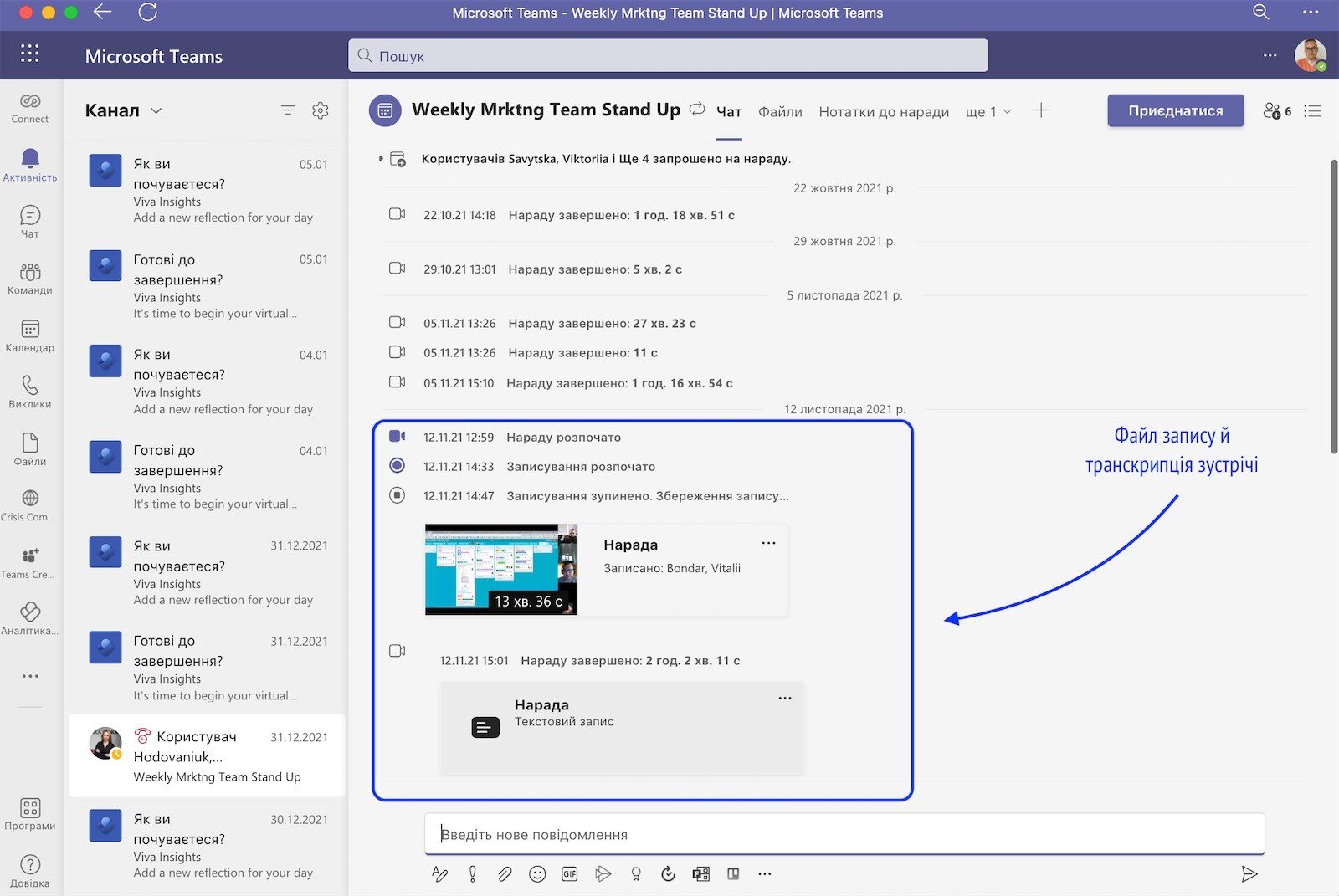This screenshot has width=1339, height=896.
Task: Open Чат in the left sidebar
Action: tap(30, 222)
